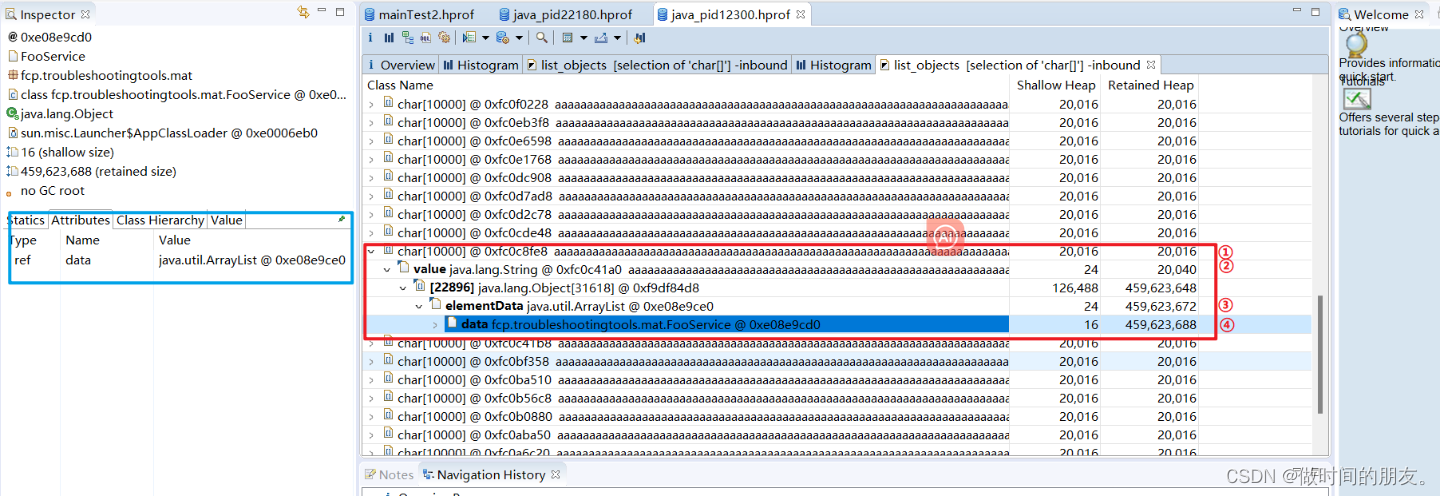Close the Welcome view tab
The width and height of the screenshot is (1440, 496).
(x=1421, y=14)
